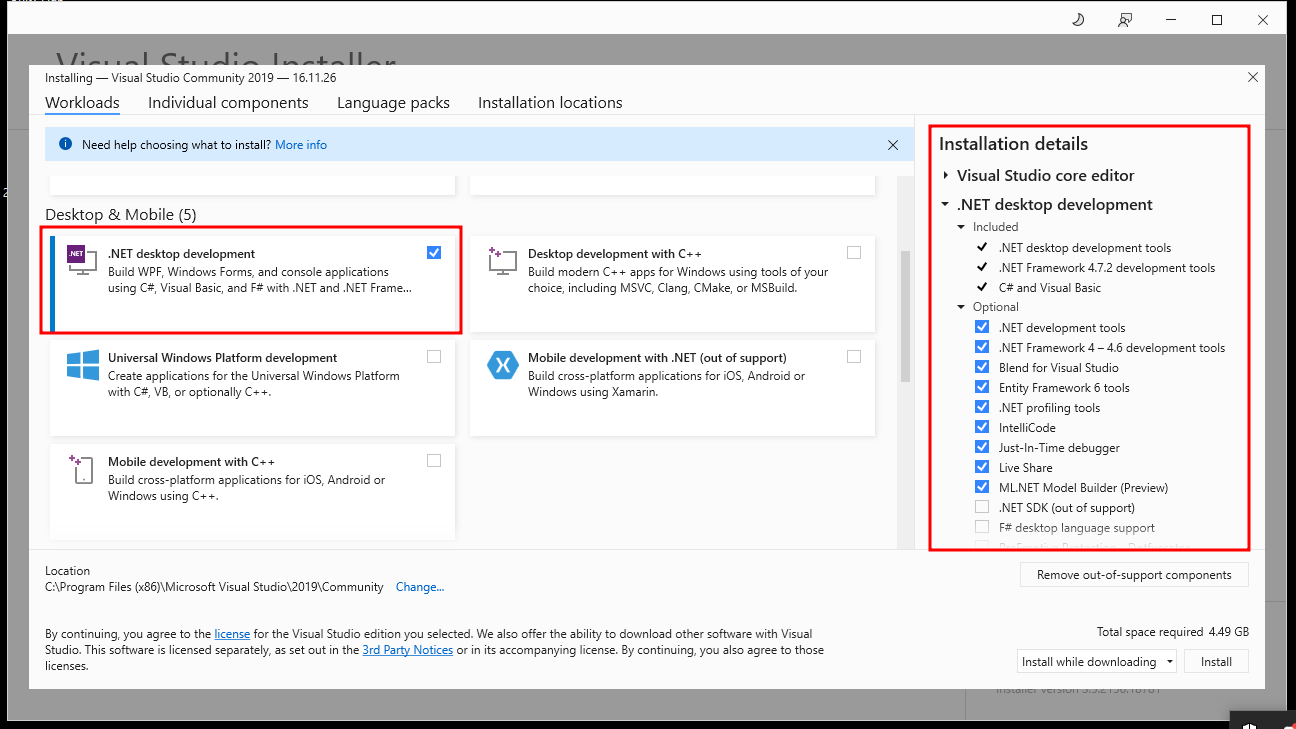Click the 'Universal Windows Platform development' card title

[223, 358]
